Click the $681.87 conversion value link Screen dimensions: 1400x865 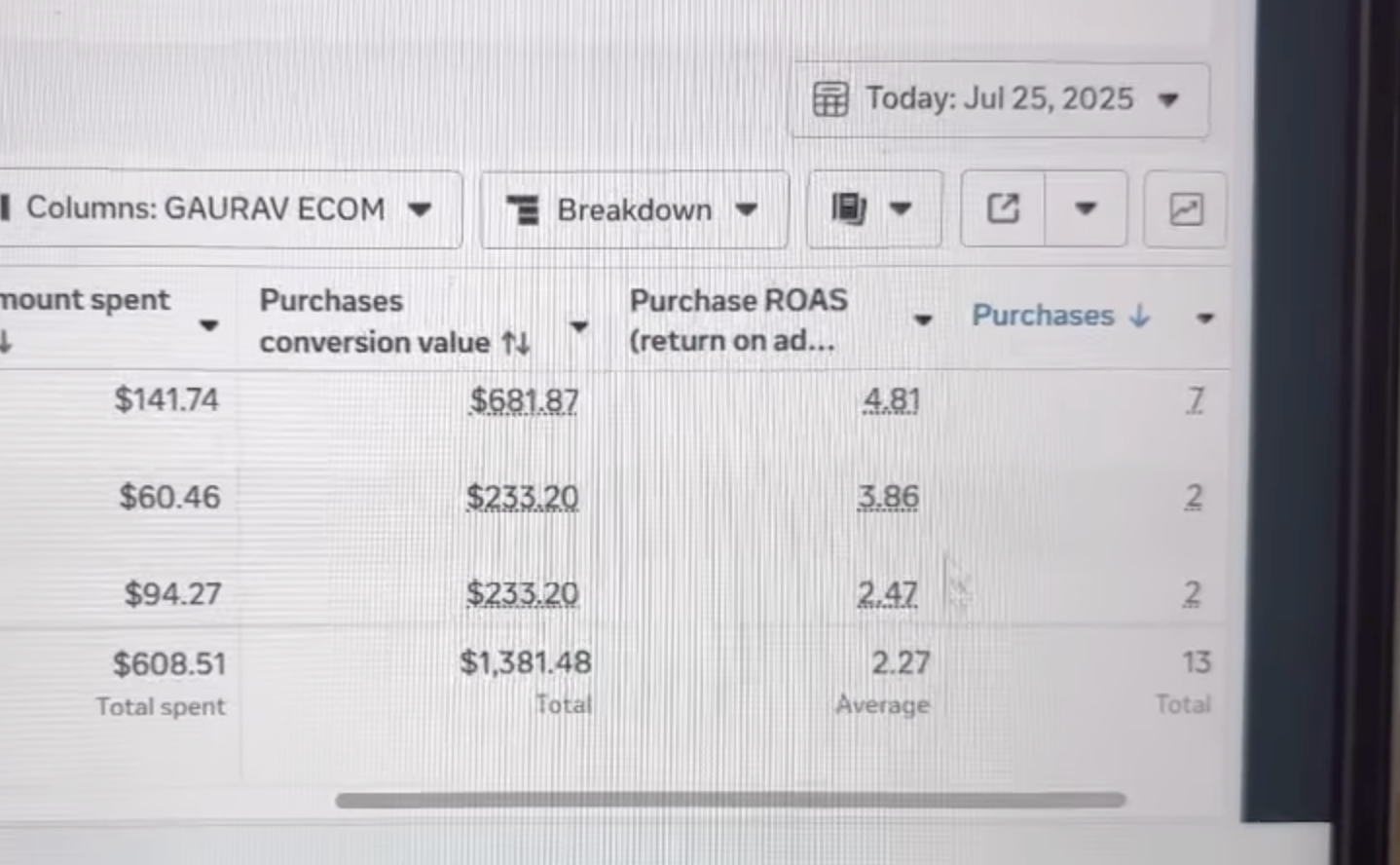[x=524, y=399]
